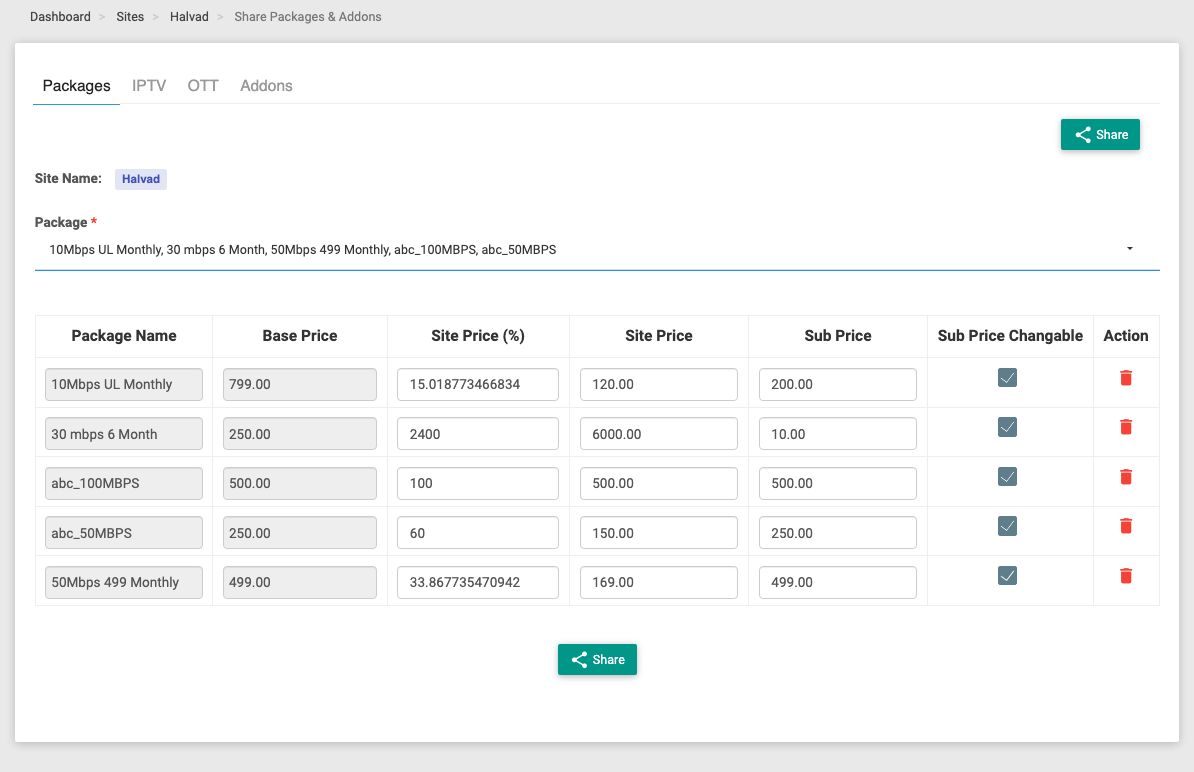Edit Site Price (%) field showing 2400
The image size is (1194, 772).
tap(477, 434)
